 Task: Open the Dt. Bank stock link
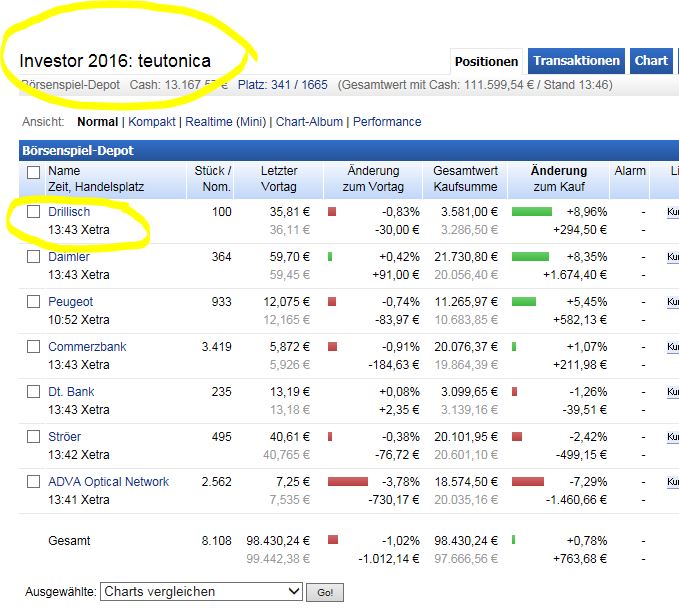(x=71, y=392)
